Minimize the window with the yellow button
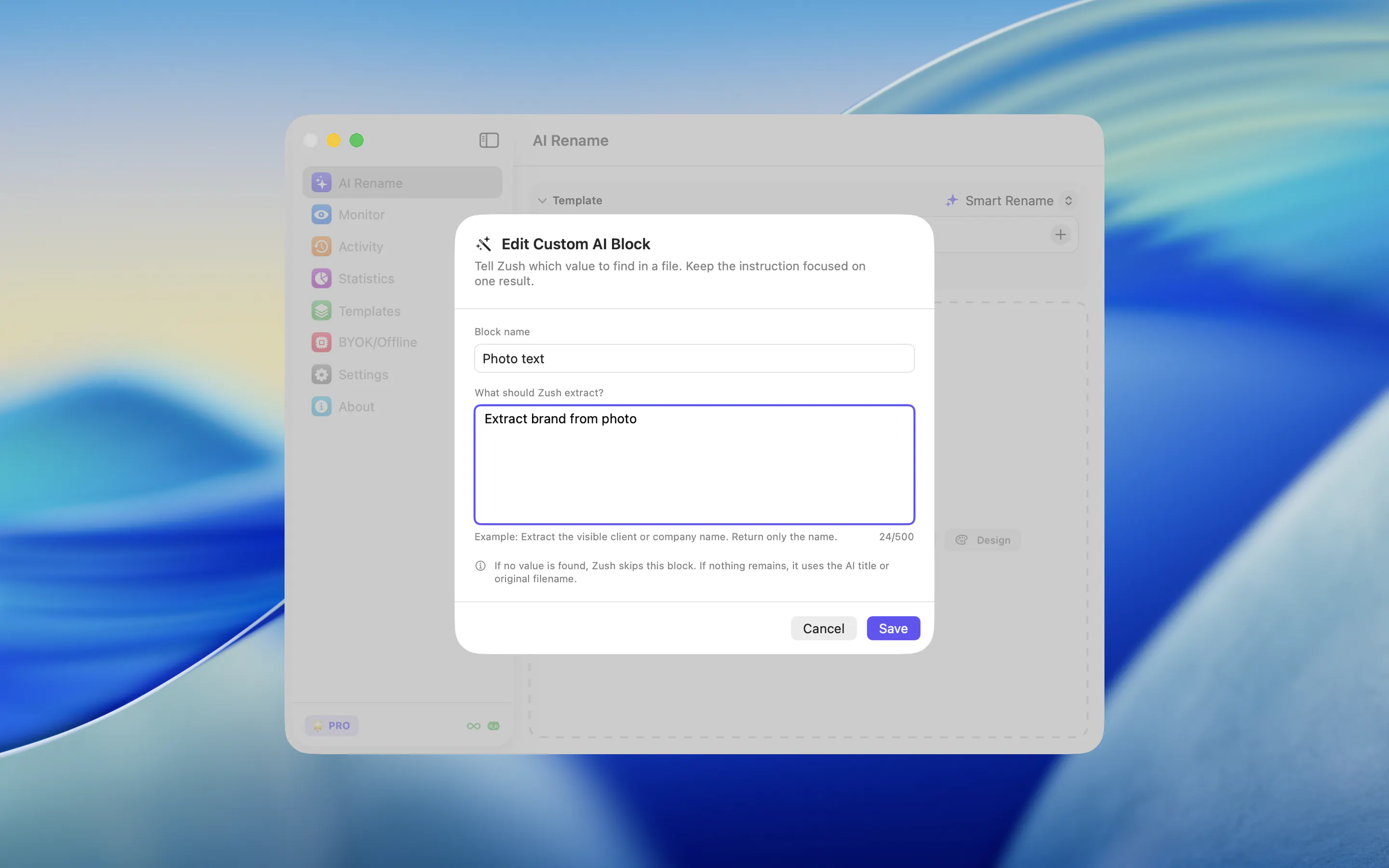This screenshot has height=868, width=1389. click(333, 140)
